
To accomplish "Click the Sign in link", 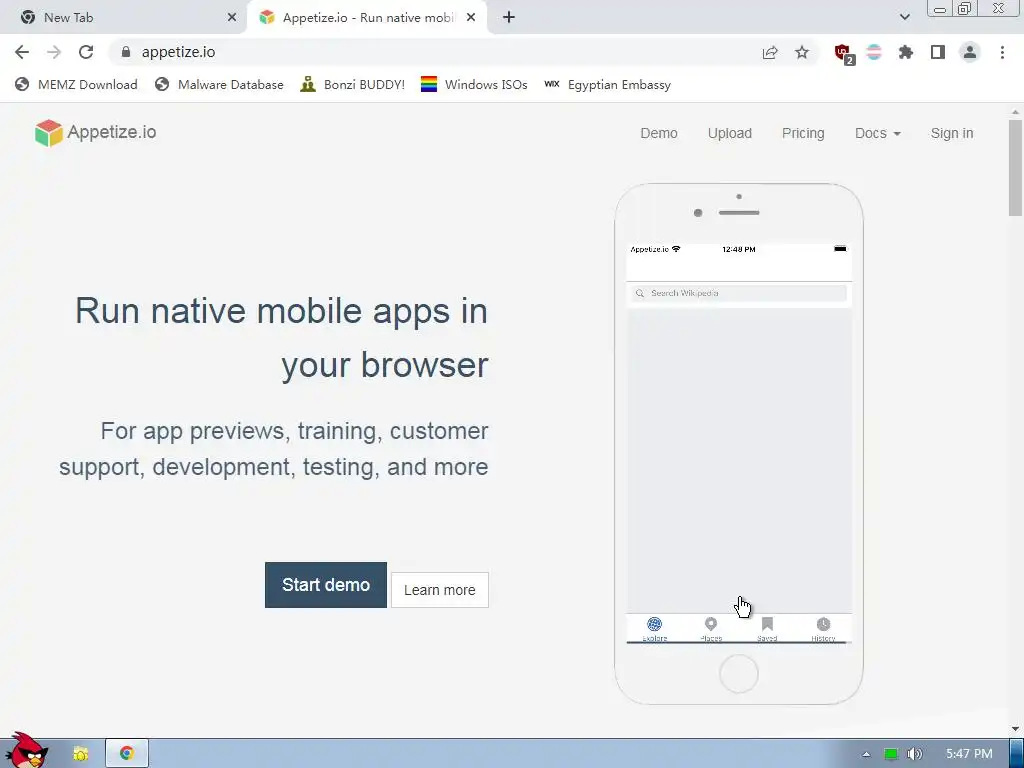I will tap(952, 133).
